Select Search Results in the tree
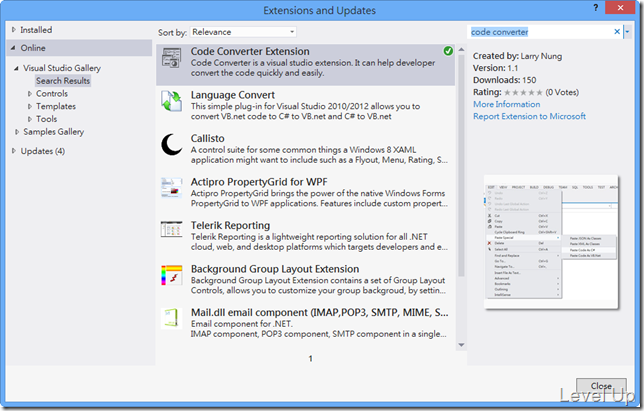 tap(63, 81)
